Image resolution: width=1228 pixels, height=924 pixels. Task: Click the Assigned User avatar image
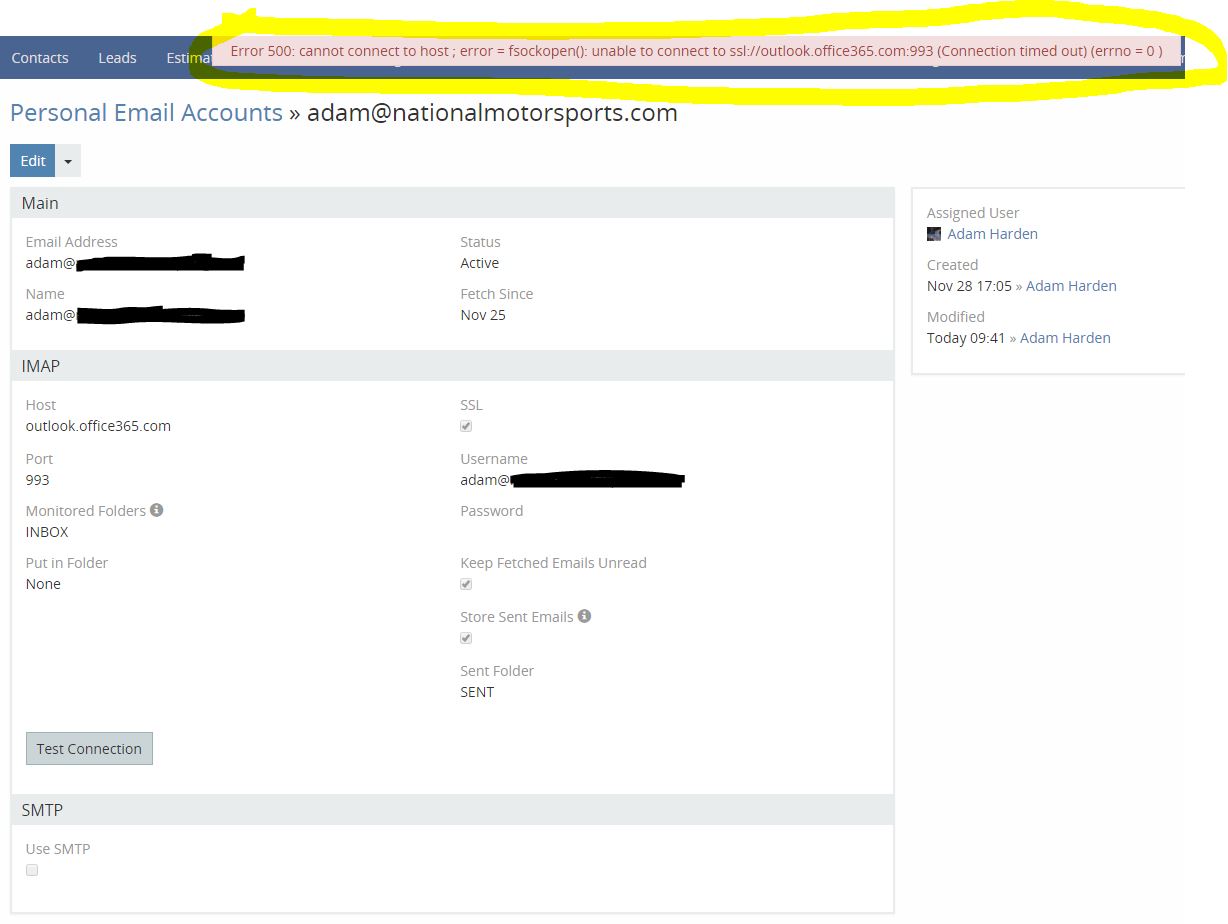point(934,234)
